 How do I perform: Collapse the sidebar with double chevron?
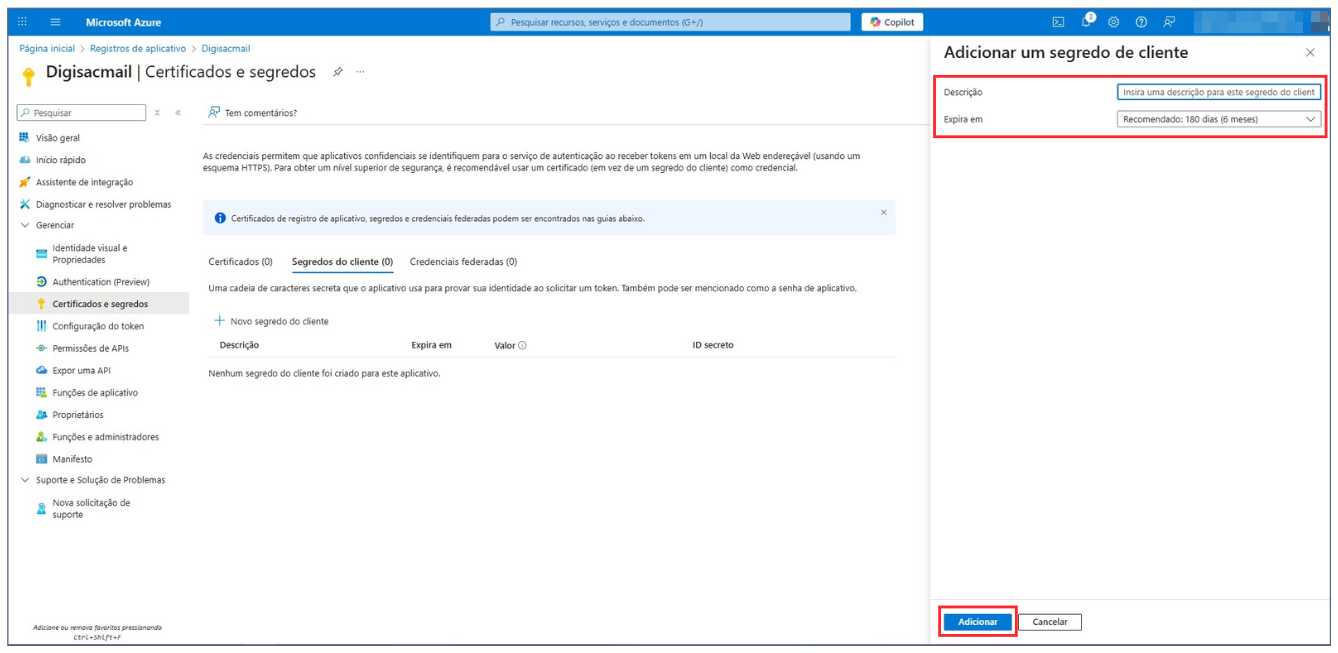click(178, 113)
